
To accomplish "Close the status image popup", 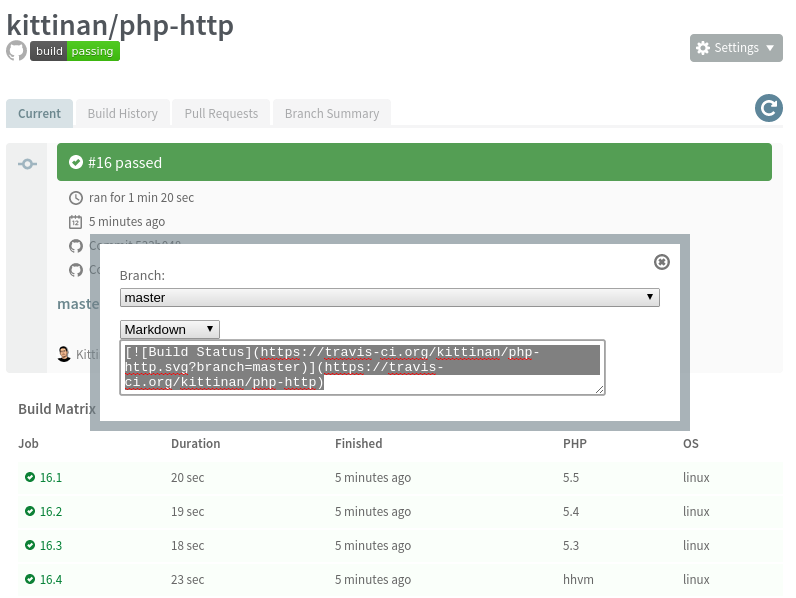I will (x=661, y=262).
